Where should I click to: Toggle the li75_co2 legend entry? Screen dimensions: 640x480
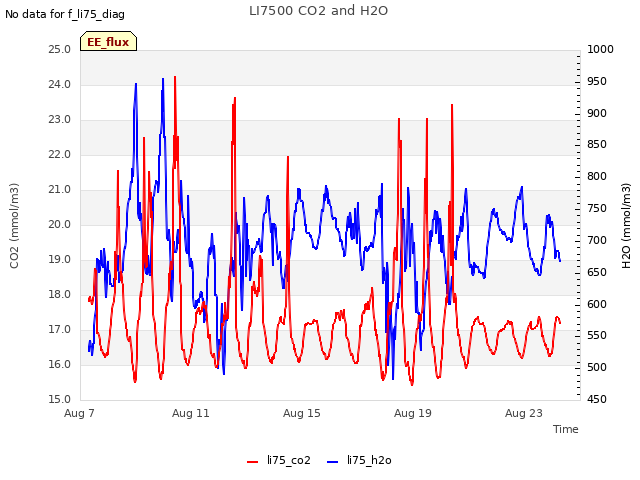[279, 460]
